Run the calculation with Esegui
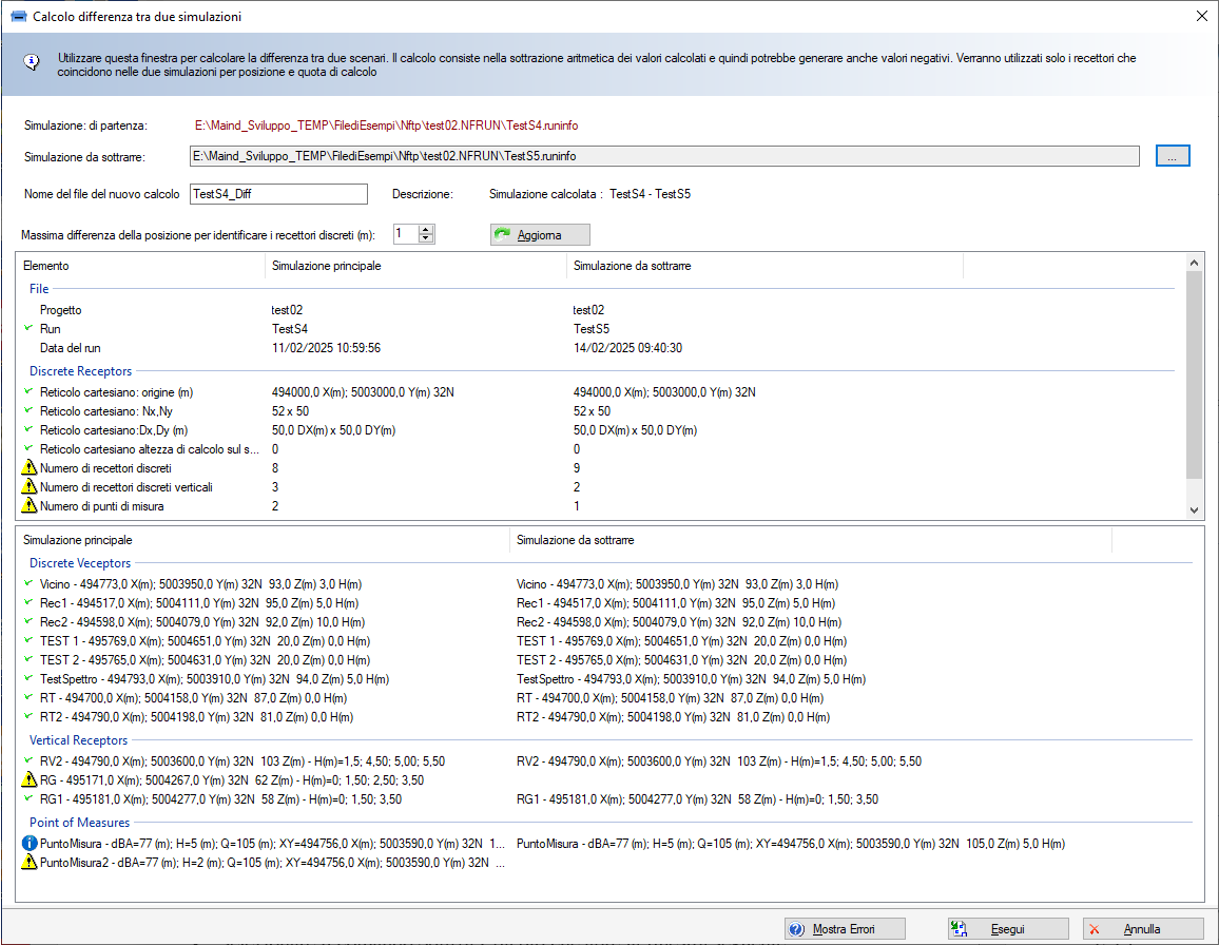This screenshot has height=945, width=1219. click(1007, 929)
